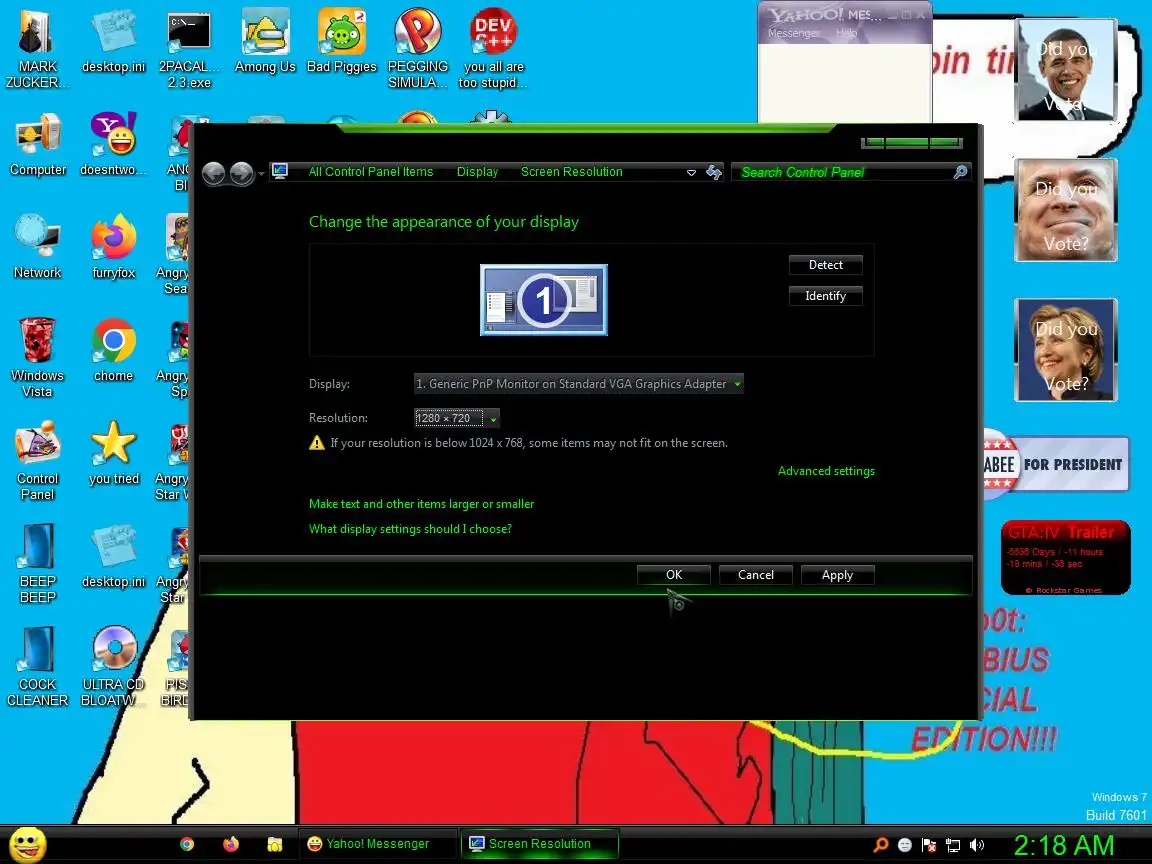The width and height of the screenshot is (1152, 864).
Task: Expand the recent pages arrow beside Forward
Action: tap(261, 174)
